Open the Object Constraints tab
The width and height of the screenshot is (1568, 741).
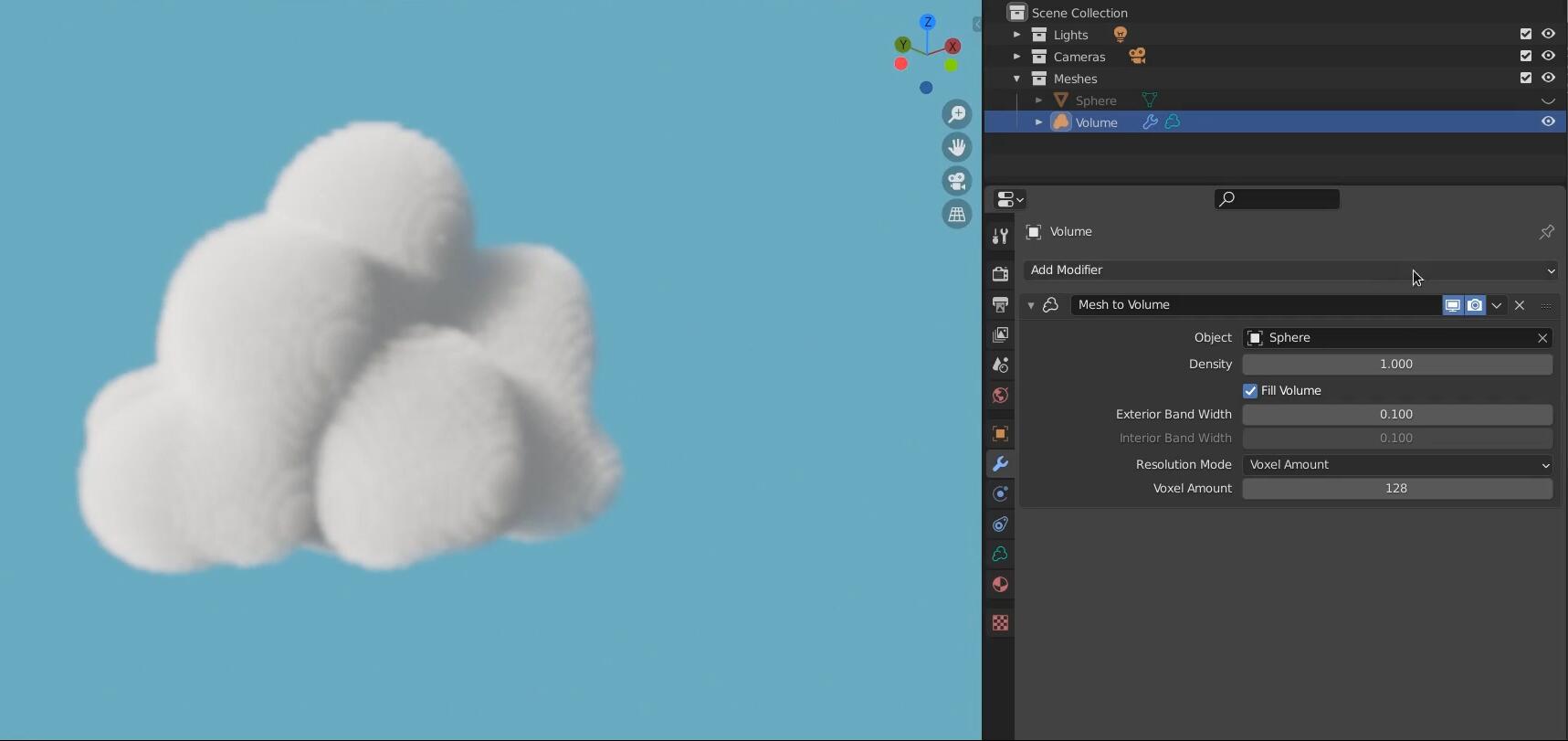coord(1000,524)
